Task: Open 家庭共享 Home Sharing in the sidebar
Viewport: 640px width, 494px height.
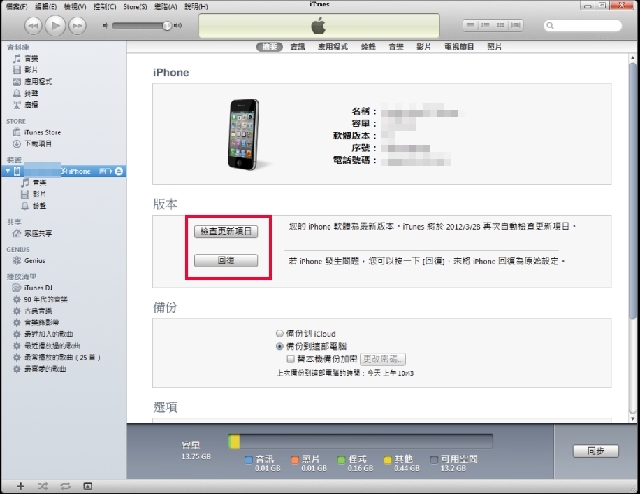Action: click(x=32, y=234)
